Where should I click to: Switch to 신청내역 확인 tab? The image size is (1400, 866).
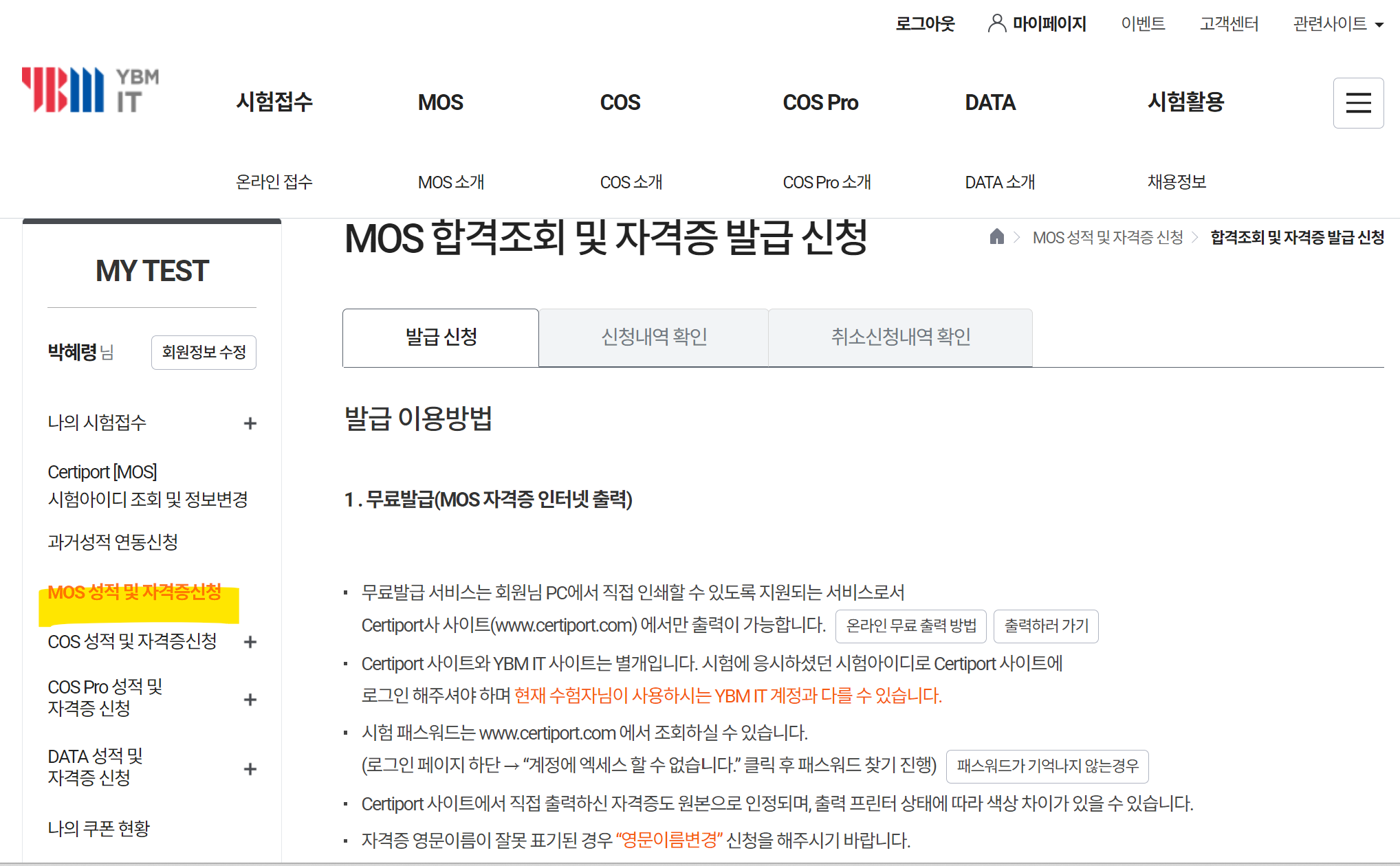(653, 337)
